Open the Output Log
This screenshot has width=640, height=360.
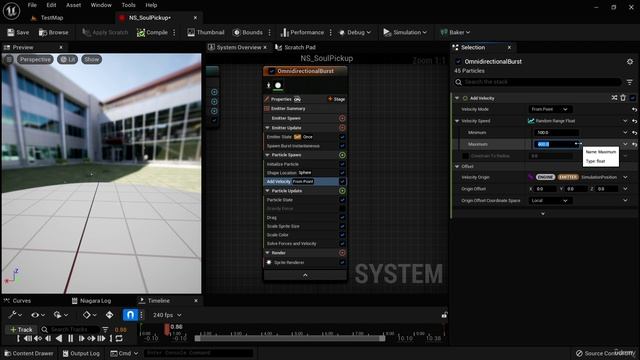click(x=81, y=353)
